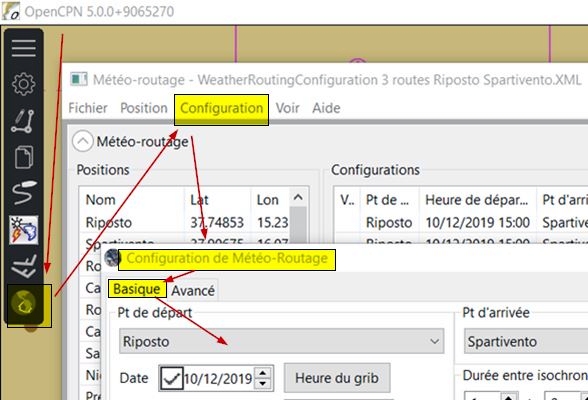Open the Weather Routing plugin globe icon
The width and height of the screenshot is (588, 400).
[x=23, y=303]
